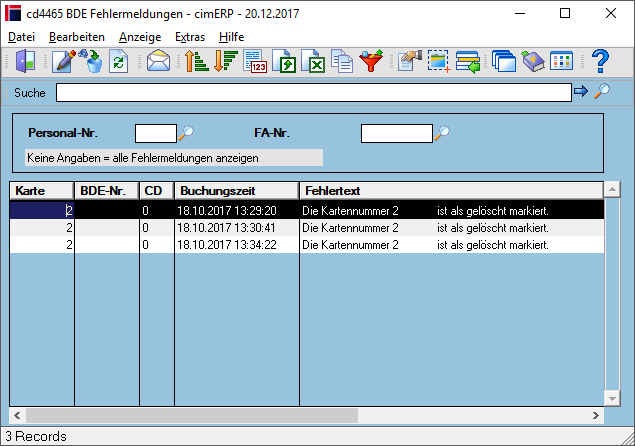Click the magnifier next to Personal-Nr. field
The width and height of the screenshot is (635, 446).
tap(186, 133)
